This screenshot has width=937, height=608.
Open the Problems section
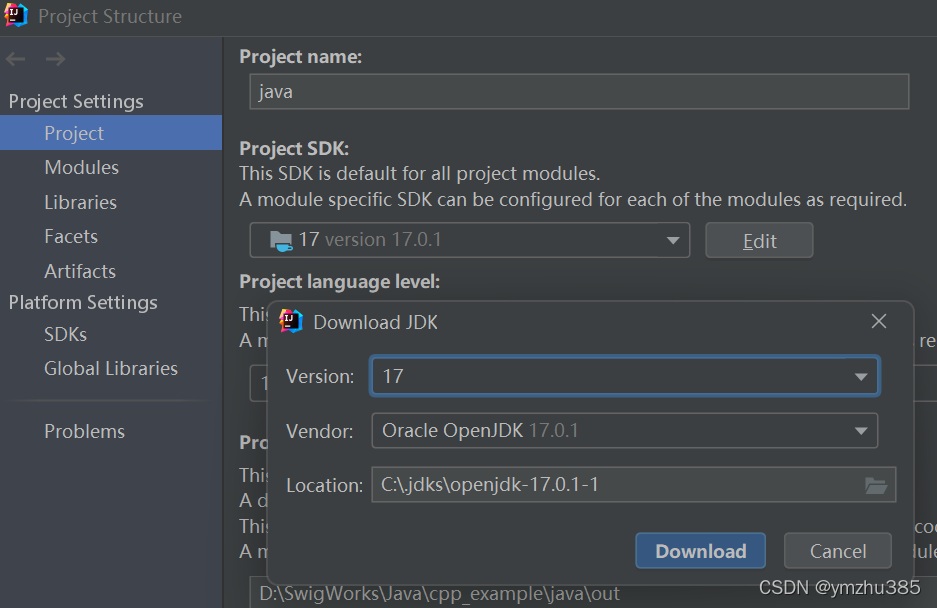pyautogui.click(x=84, y=431)
